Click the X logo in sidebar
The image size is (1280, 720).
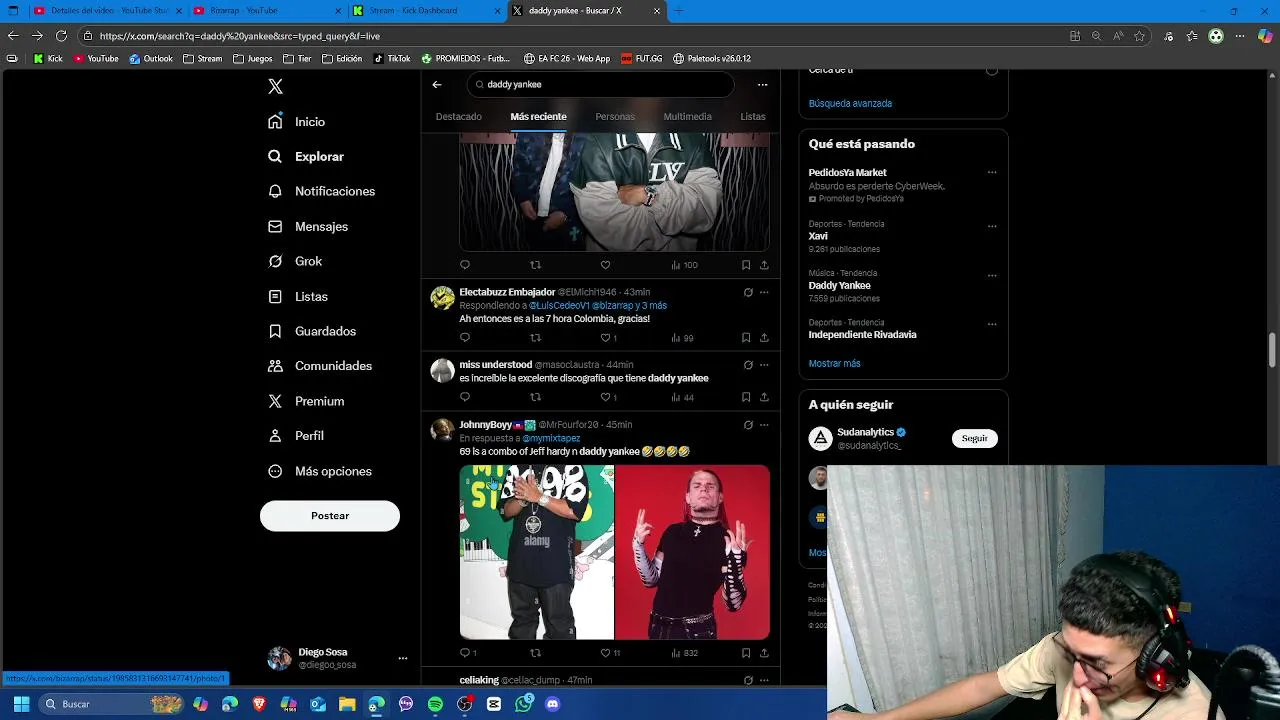[x=275, y=87]
